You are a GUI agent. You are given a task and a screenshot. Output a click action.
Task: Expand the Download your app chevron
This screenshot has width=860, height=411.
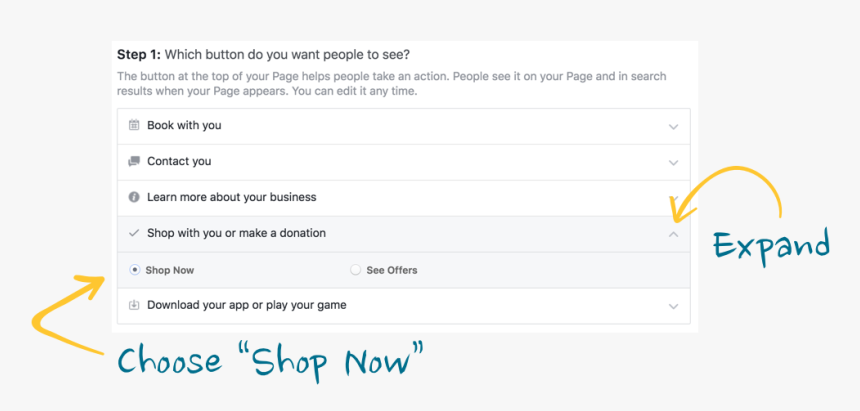coord(674,307)
